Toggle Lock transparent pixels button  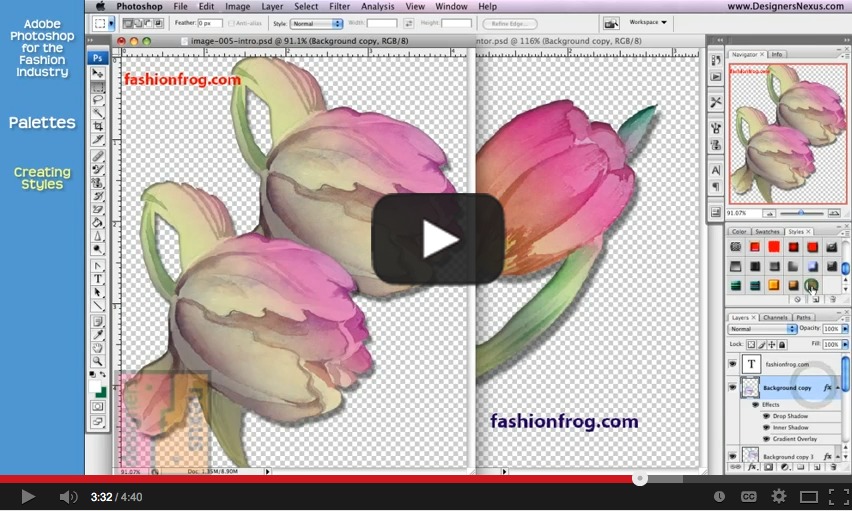(751, 345)
